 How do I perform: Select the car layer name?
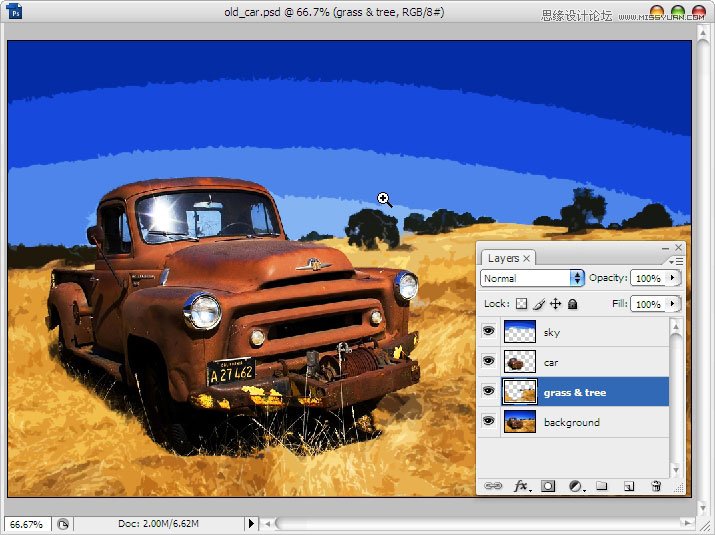tap(551, 363)
